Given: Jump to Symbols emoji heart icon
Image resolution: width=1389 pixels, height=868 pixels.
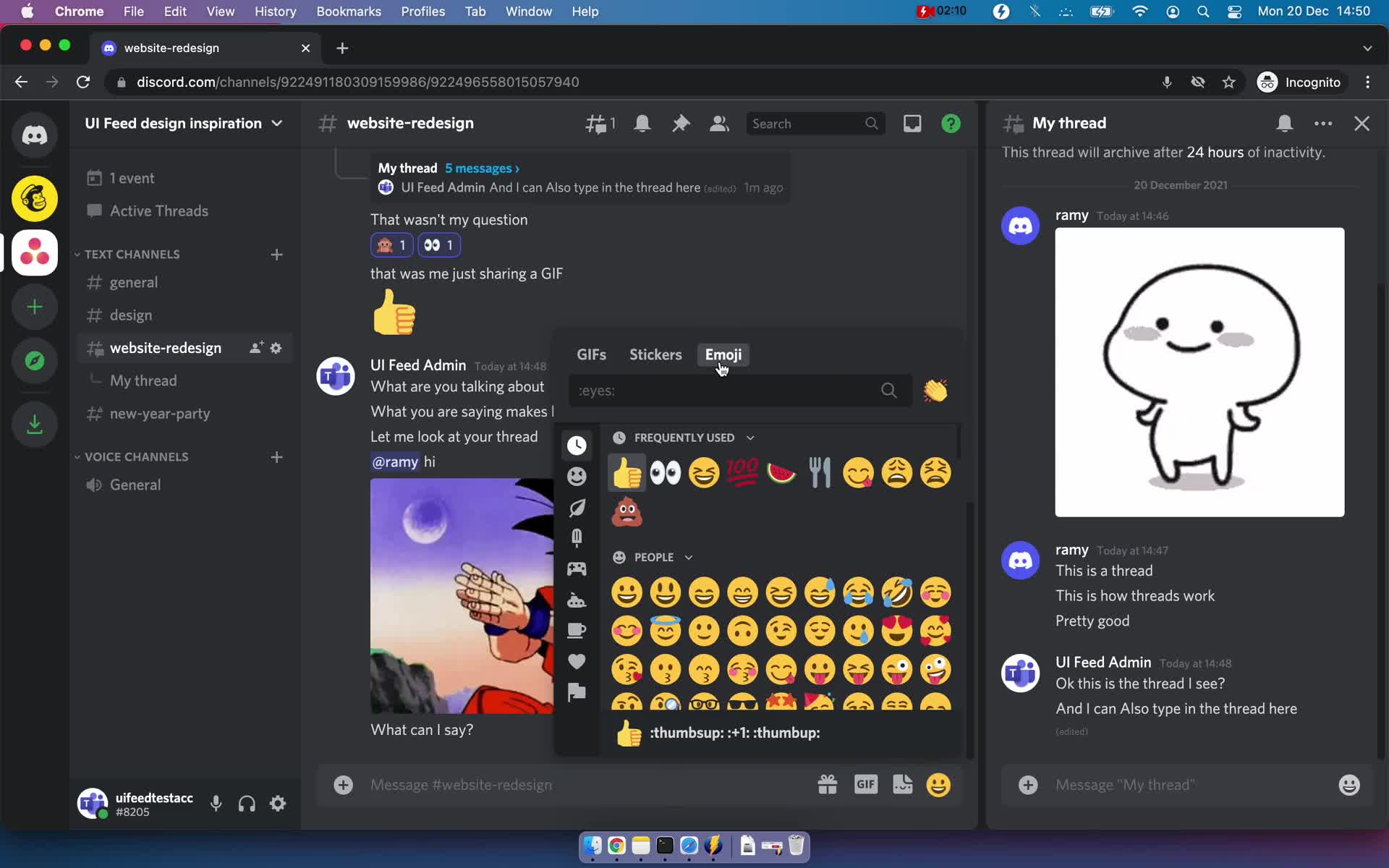Looking at the screenshot, I should pyautogui.click(x=577, y=661).
